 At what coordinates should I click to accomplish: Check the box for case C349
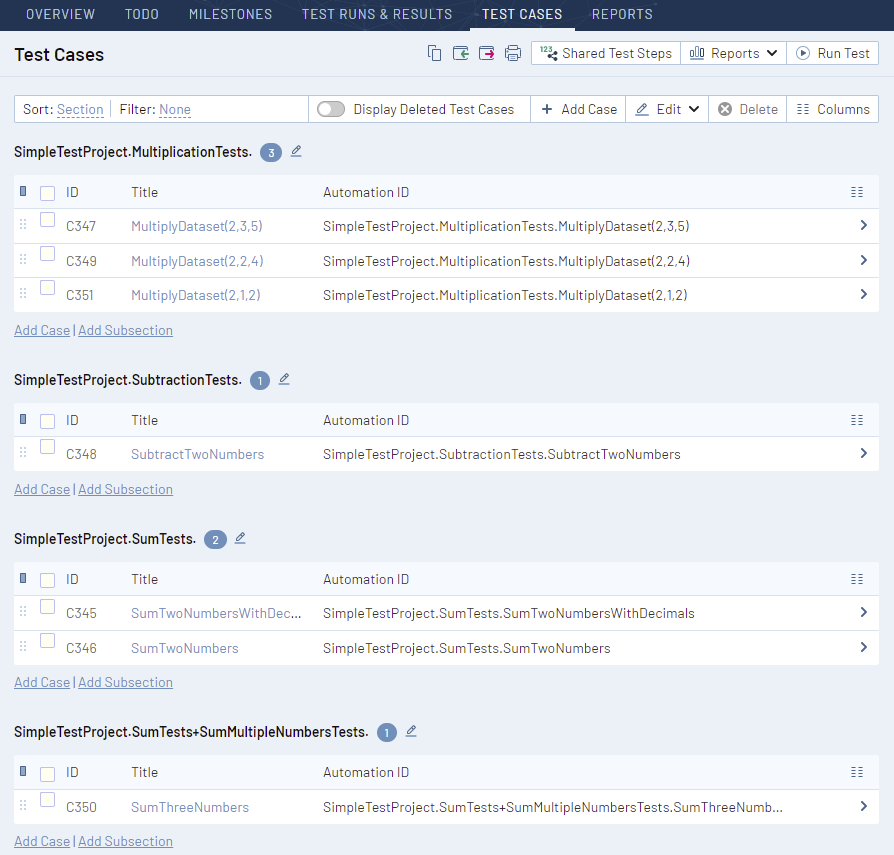point(47,254)
